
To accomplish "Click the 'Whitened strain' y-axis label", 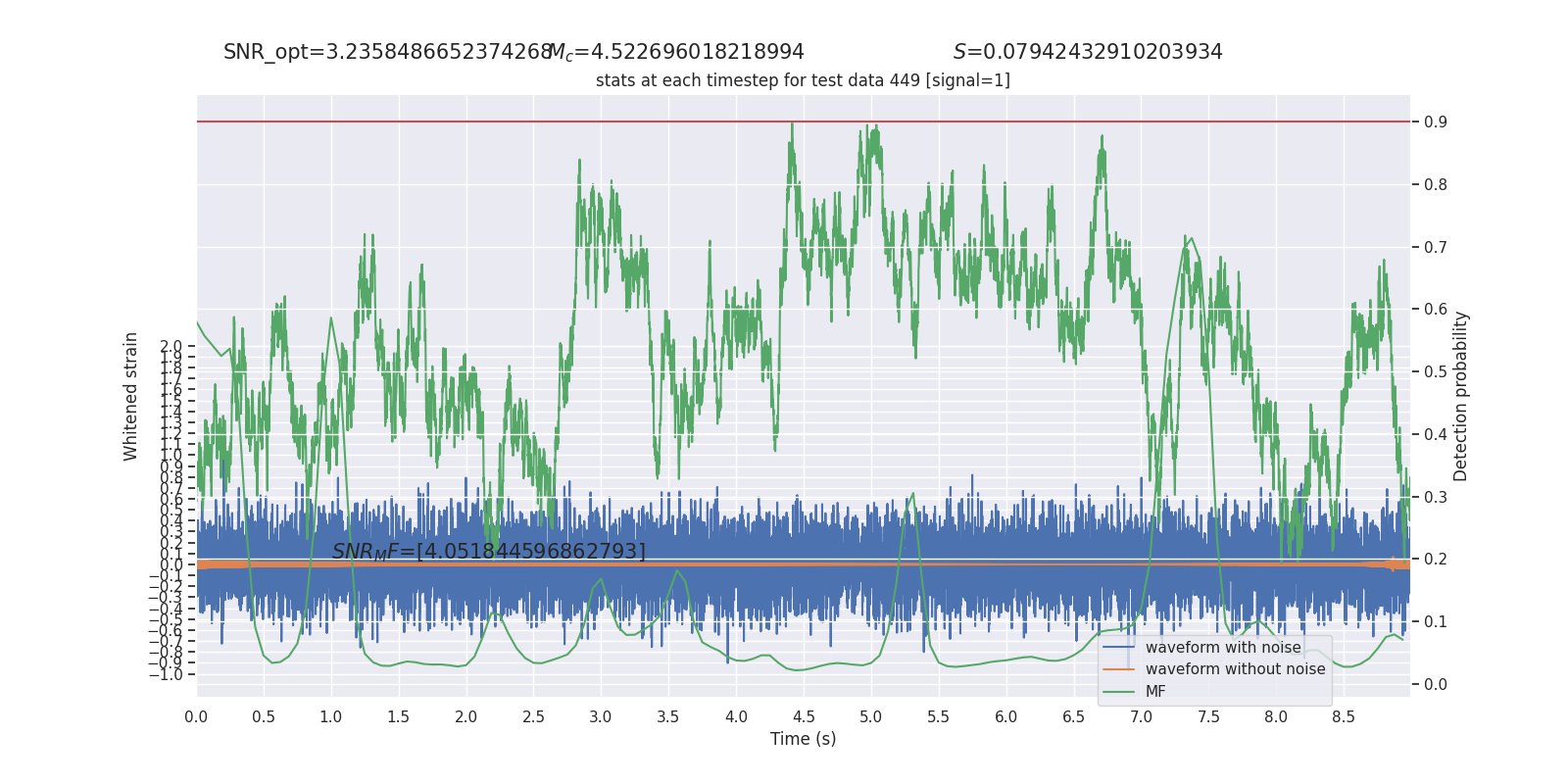I will coord(131,397).
